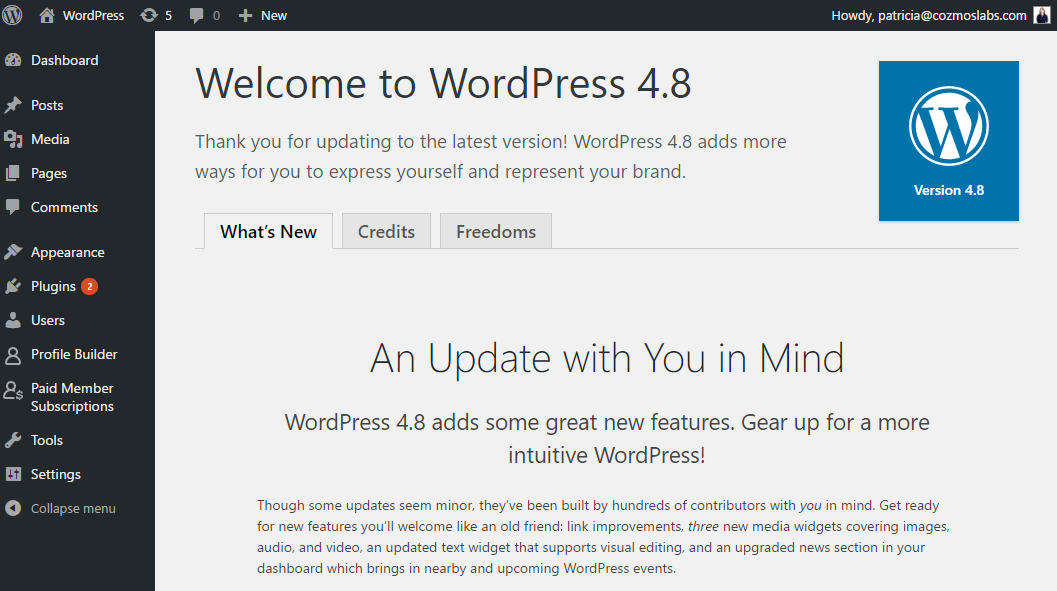
Task: Click the Appearance paintbrush icon
Action: [13, 252]
